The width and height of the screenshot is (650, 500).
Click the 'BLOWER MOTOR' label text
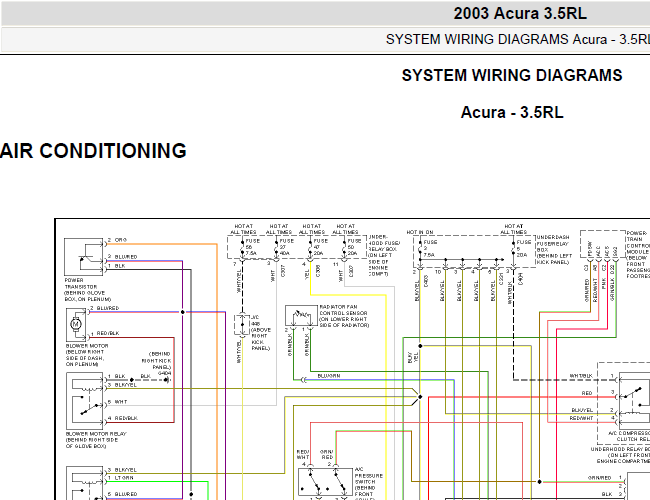click(87, 346)
